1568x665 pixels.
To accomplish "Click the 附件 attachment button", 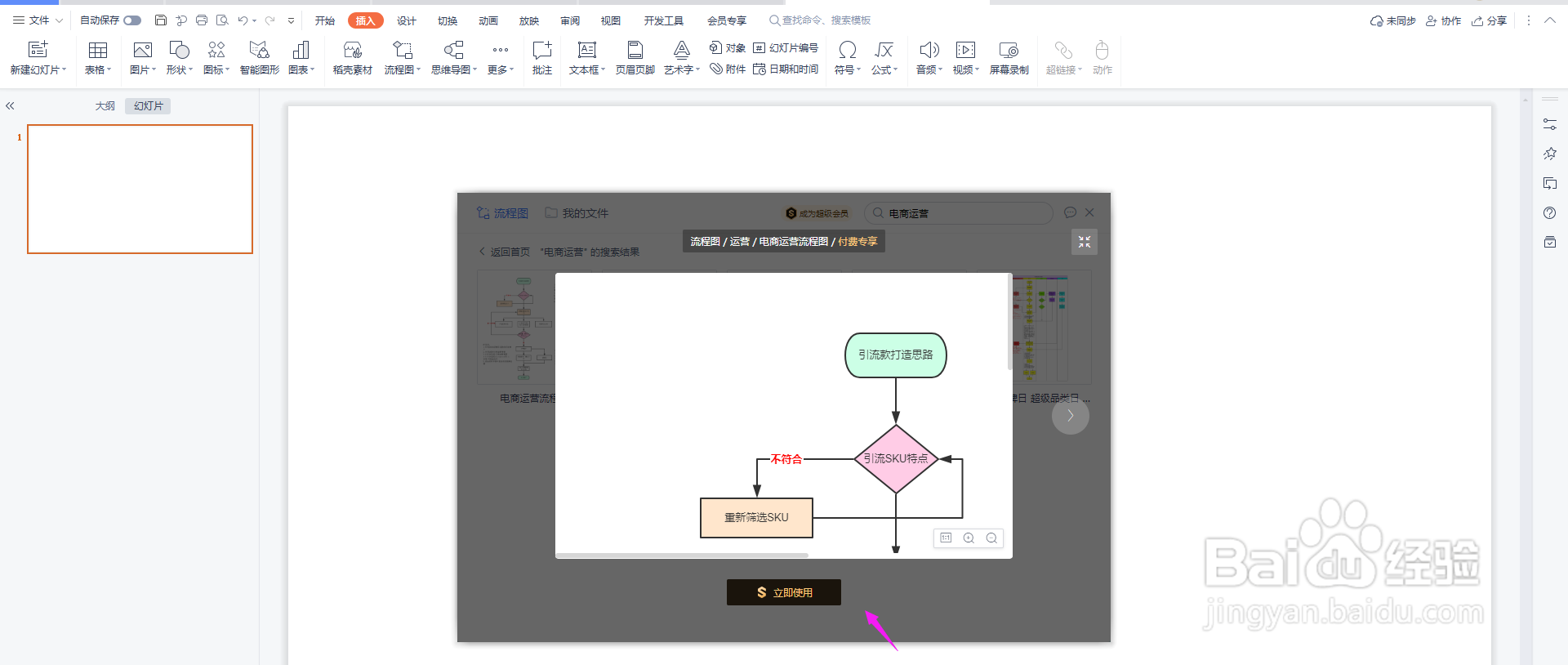I will (x=728, y=69).
